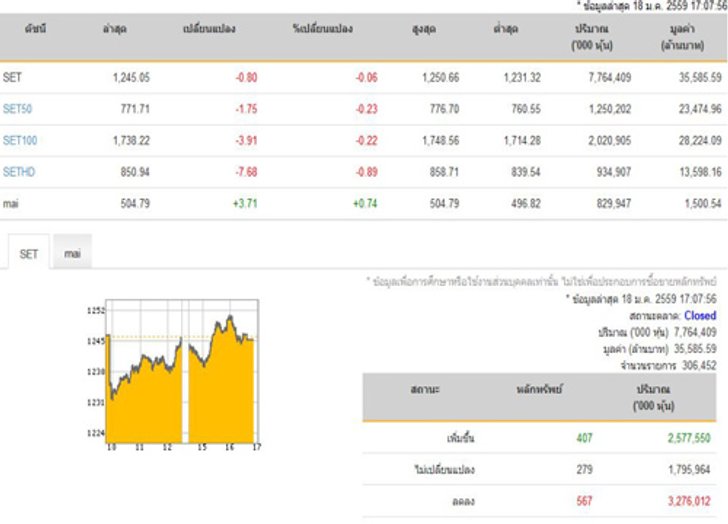
Task: Select SETHD volume 934,907
Action: click(x=613, y=172)
